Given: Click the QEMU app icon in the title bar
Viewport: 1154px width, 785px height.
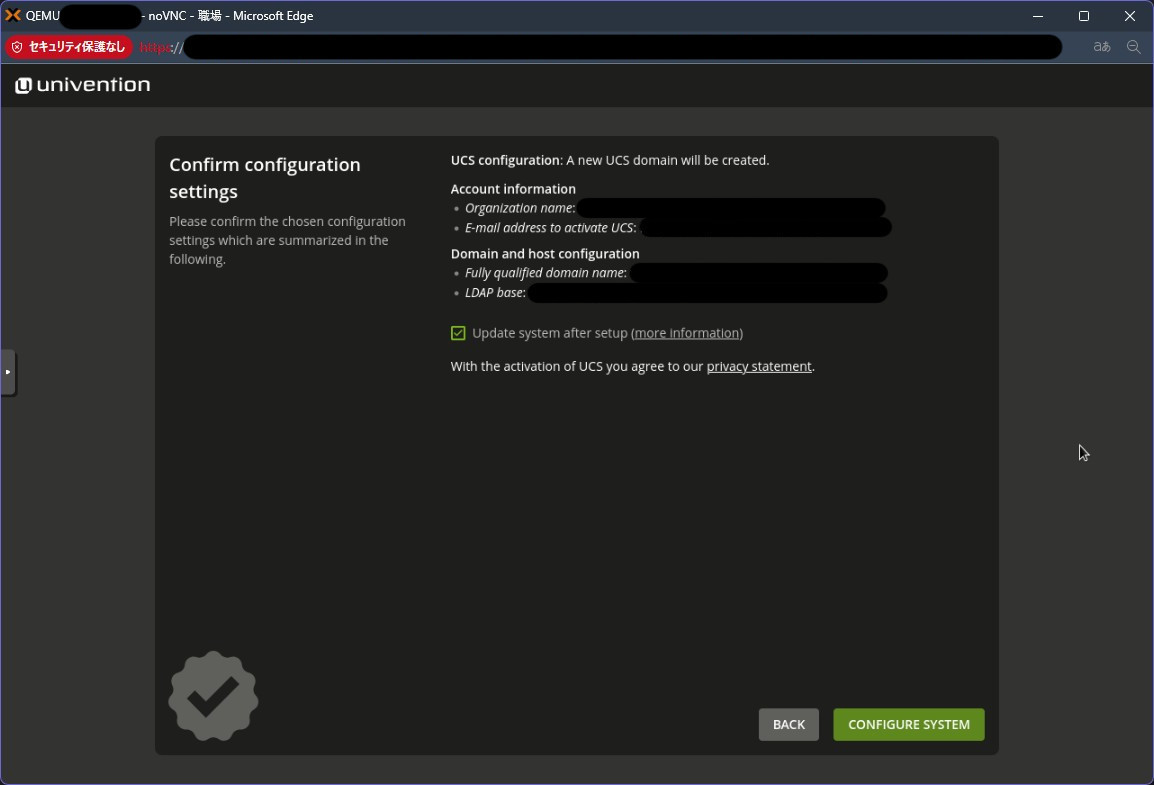Looking at the screenshot, I should (x=13, y=15).
